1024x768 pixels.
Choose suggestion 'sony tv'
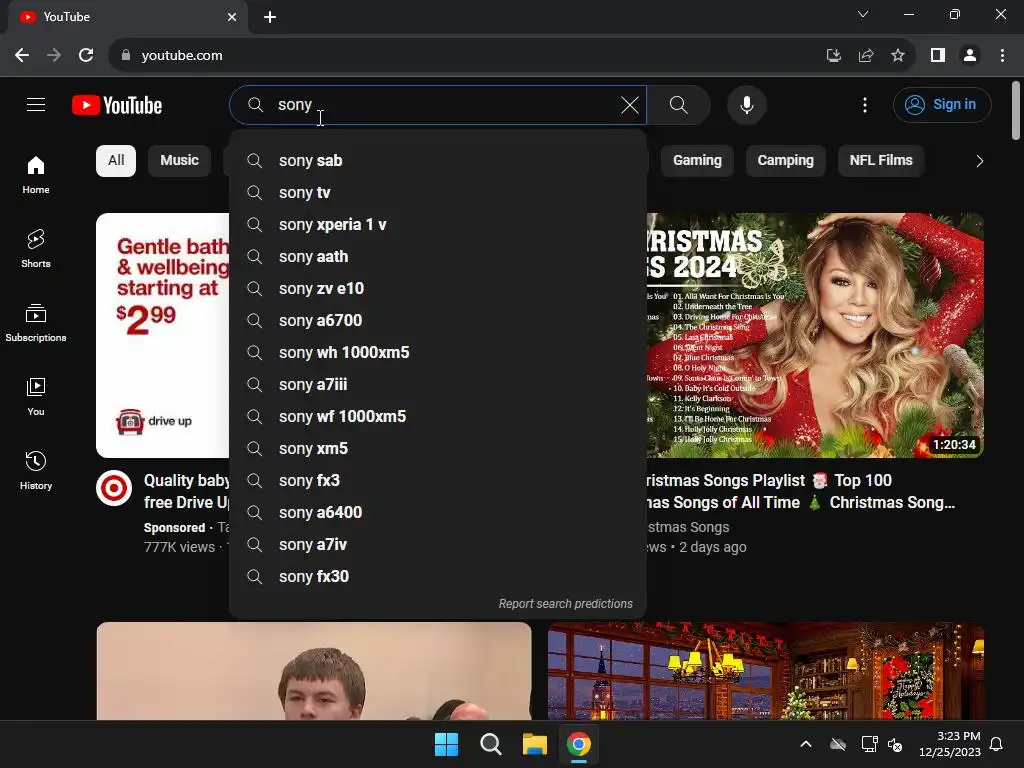[438, 193]
